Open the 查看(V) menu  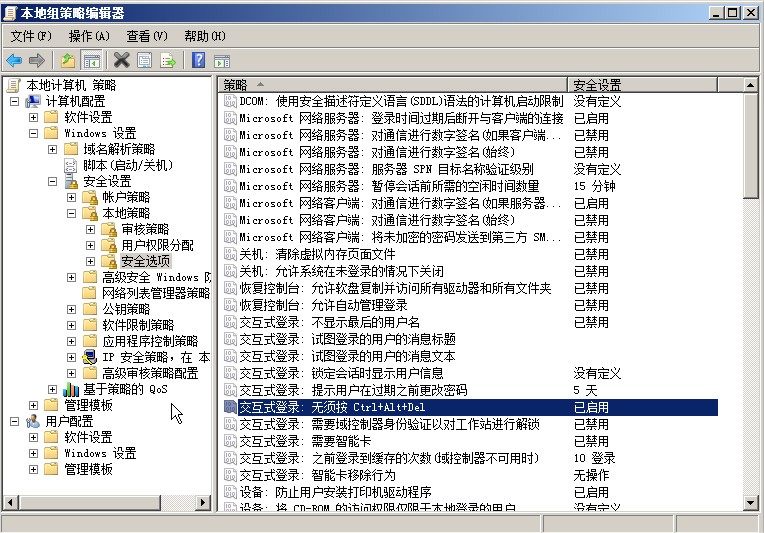[x=146, y=36]
